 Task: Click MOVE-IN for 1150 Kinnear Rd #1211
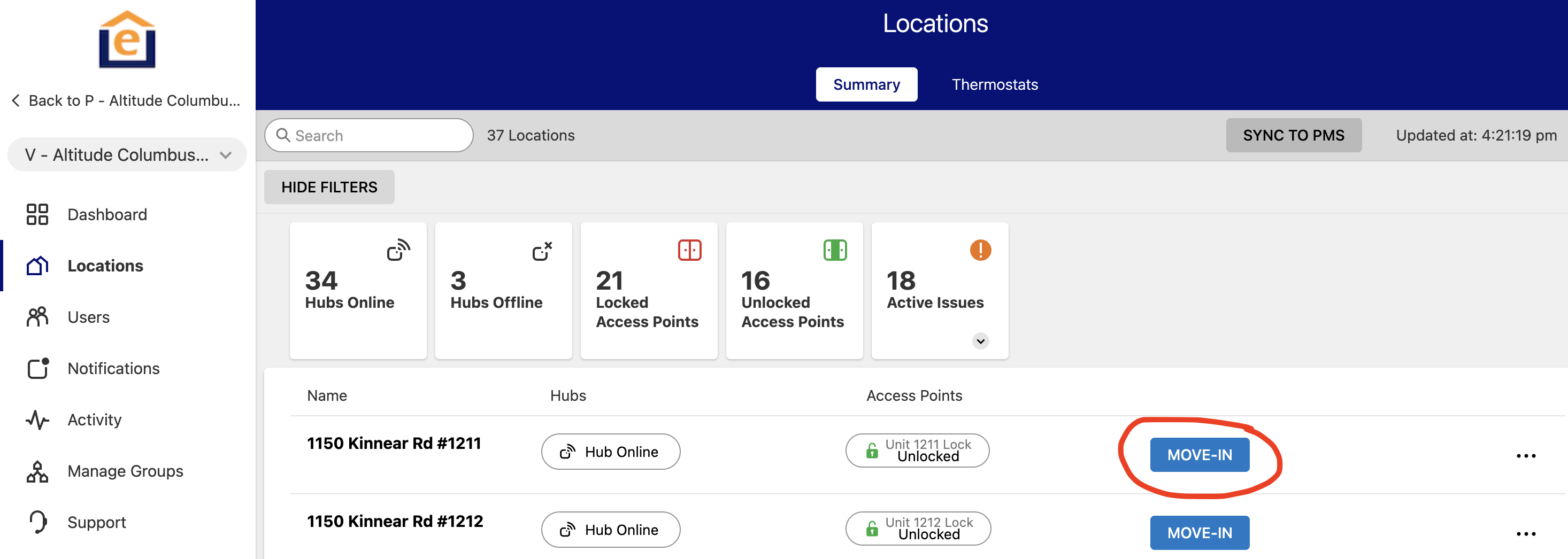1199,454
